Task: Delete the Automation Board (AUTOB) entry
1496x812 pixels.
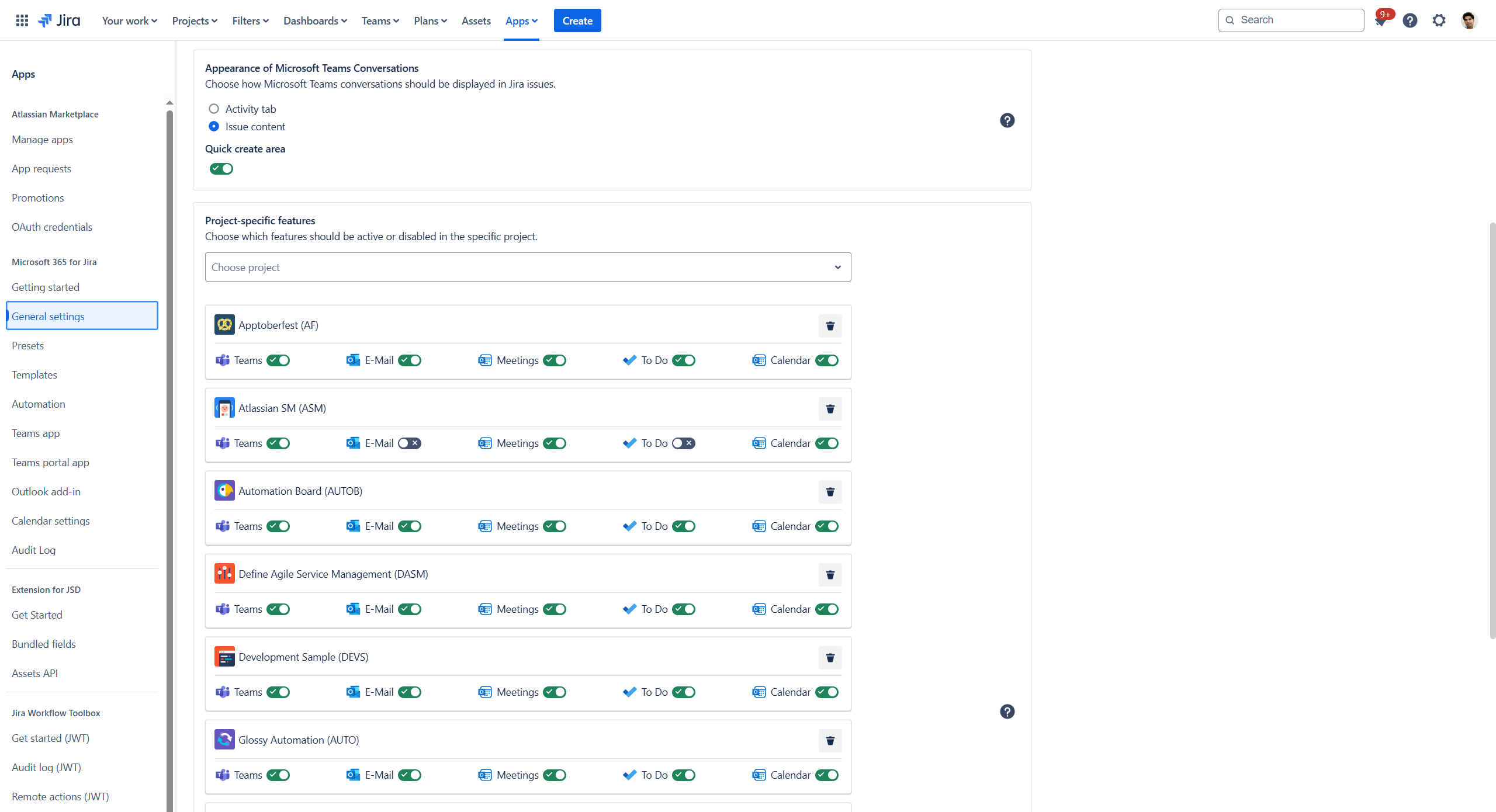Action: click(830, 492)
